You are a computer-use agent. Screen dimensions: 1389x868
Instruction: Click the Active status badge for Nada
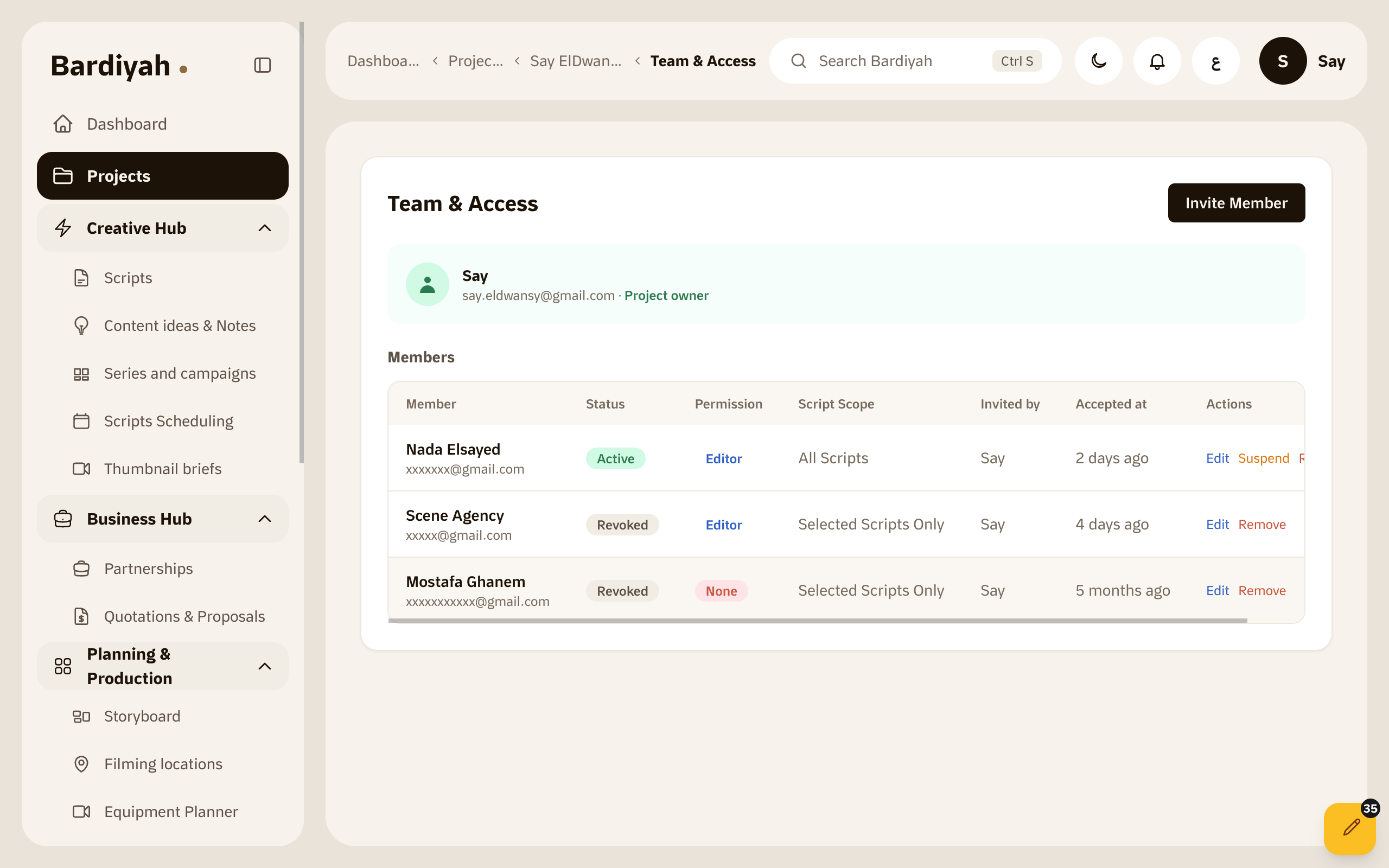coord(615,458)
